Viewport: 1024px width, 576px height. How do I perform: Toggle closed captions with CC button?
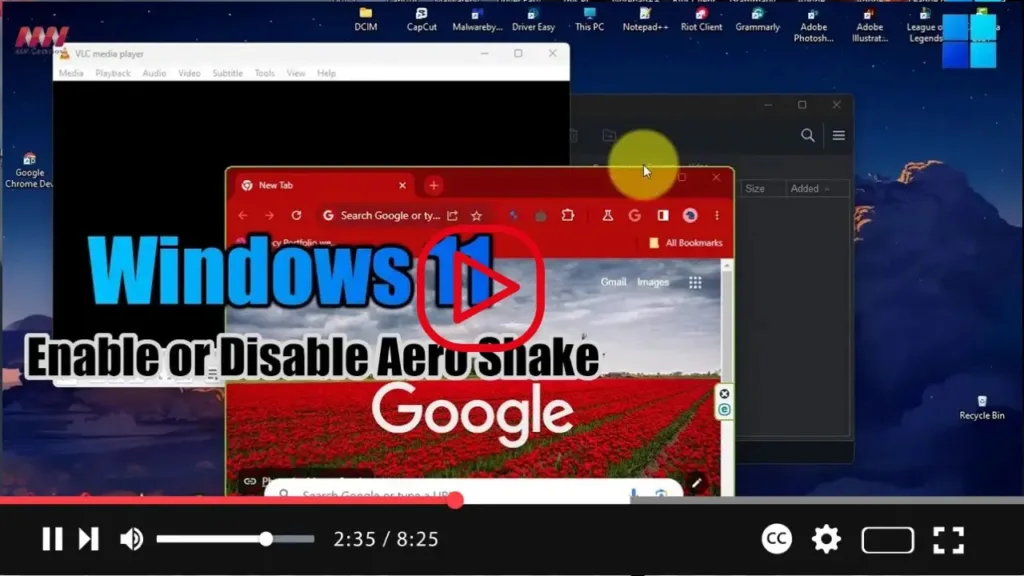[777, 539]
